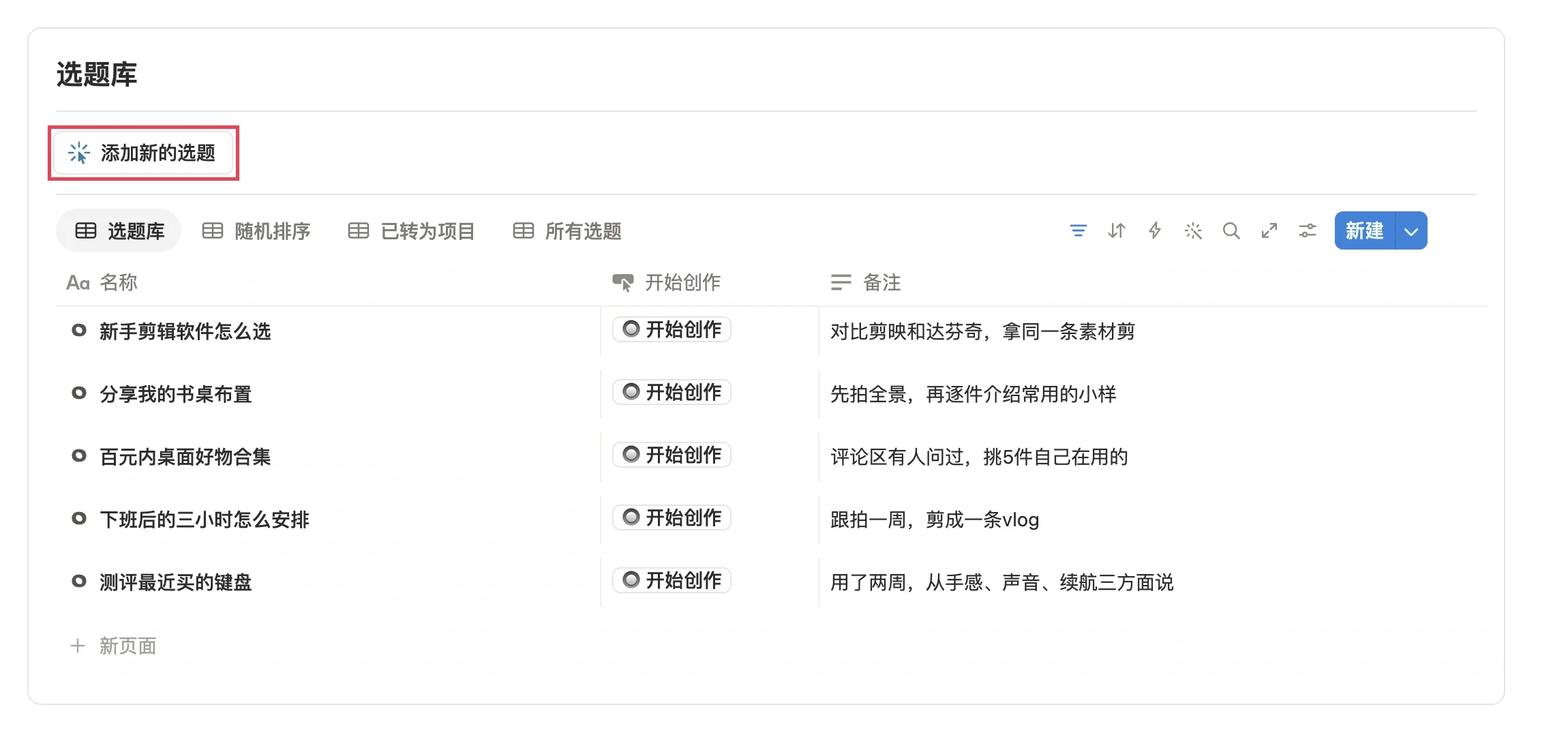Open the page 百元内桌面好物合集

(x=185, y=457)
